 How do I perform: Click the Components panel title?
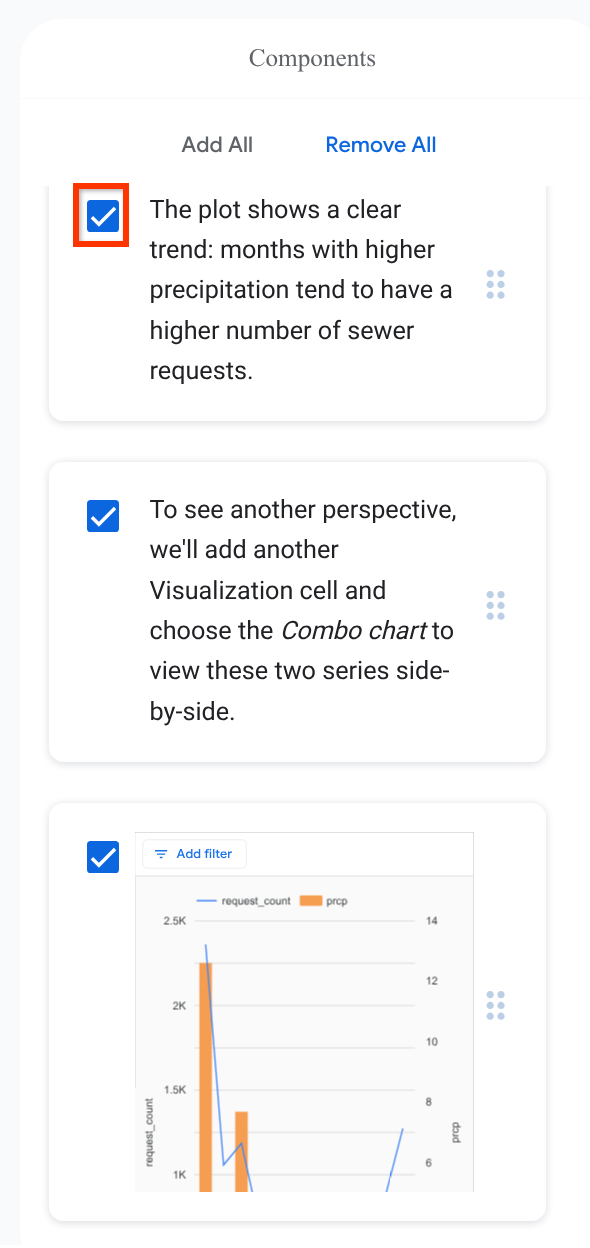point(312,57)
